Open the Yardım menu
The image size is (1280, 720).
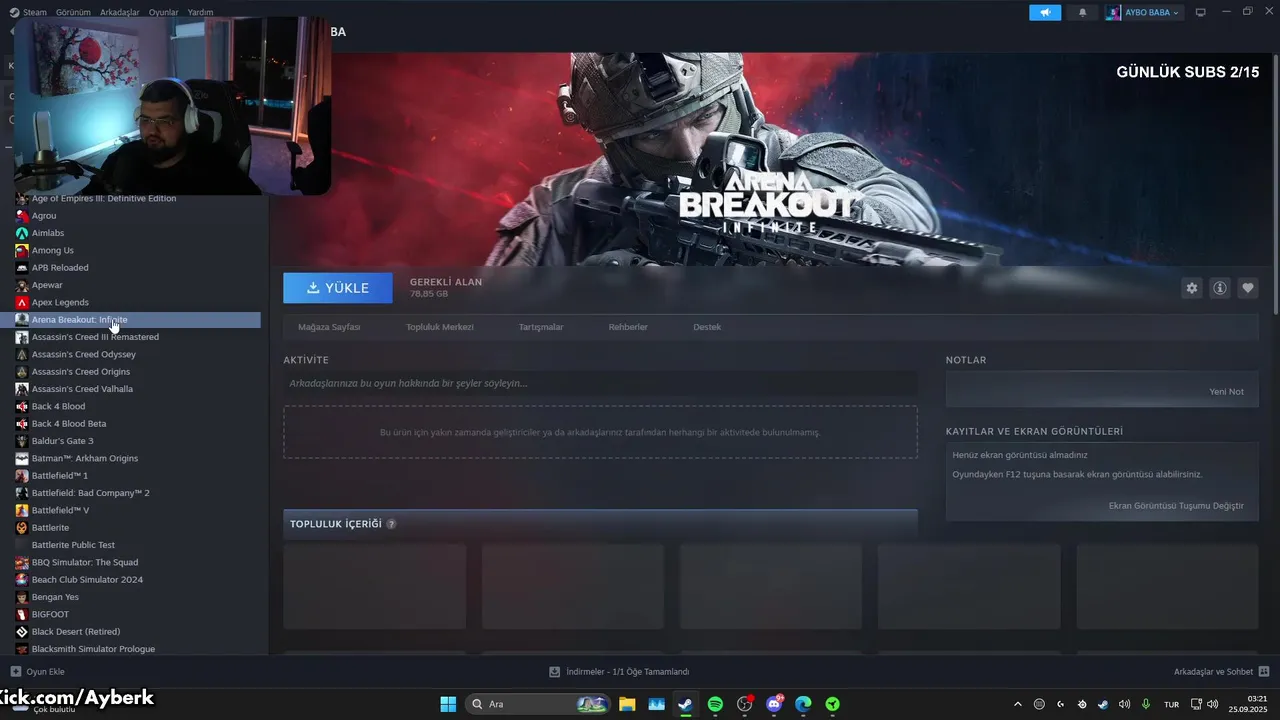[200, 12]
